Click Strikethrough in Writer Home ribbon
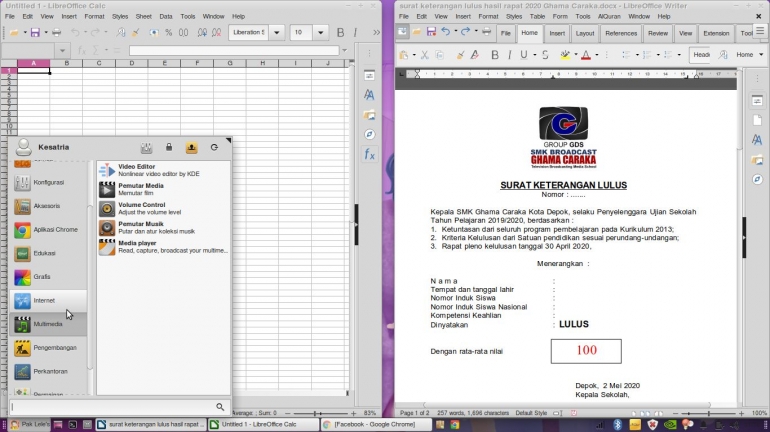This screenshot has height=432, width=770. point(545,54)
